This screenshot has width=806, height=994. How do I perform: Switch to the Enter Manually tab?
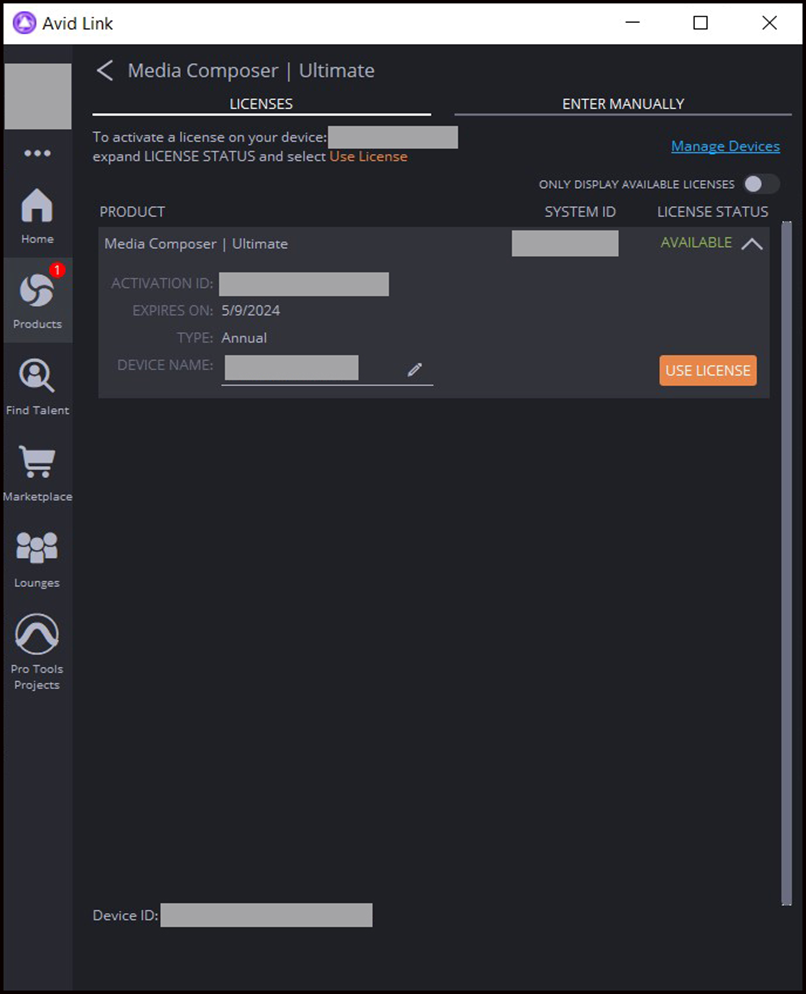tap(623, 104)
